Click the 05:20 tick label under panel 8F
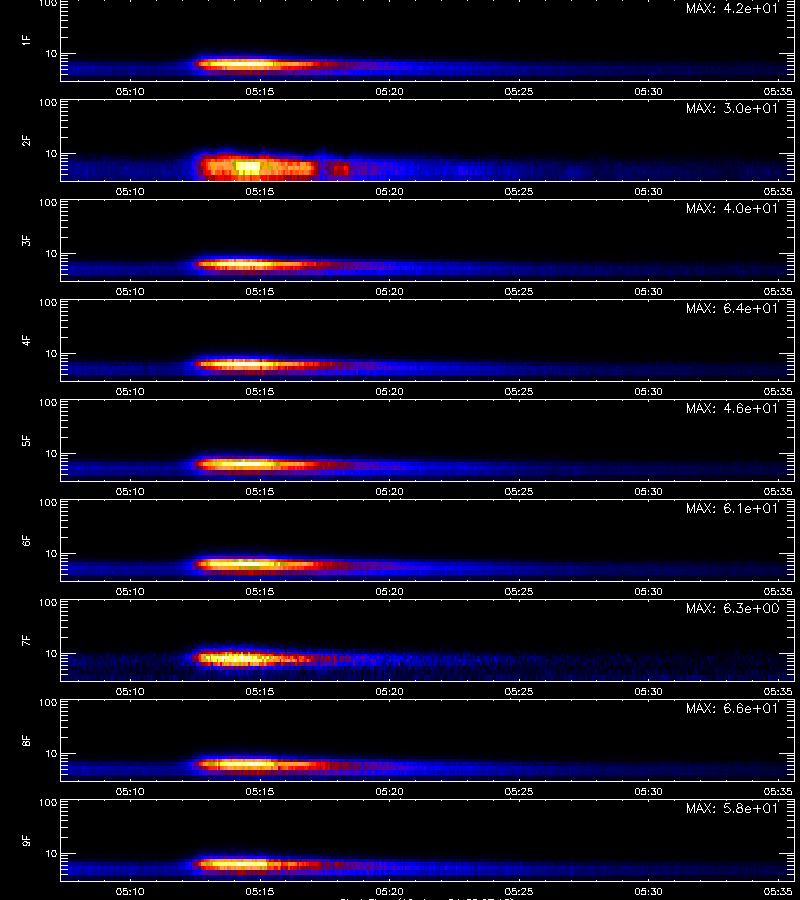Viewport: 800px width, 900px height. click(390, 792)
